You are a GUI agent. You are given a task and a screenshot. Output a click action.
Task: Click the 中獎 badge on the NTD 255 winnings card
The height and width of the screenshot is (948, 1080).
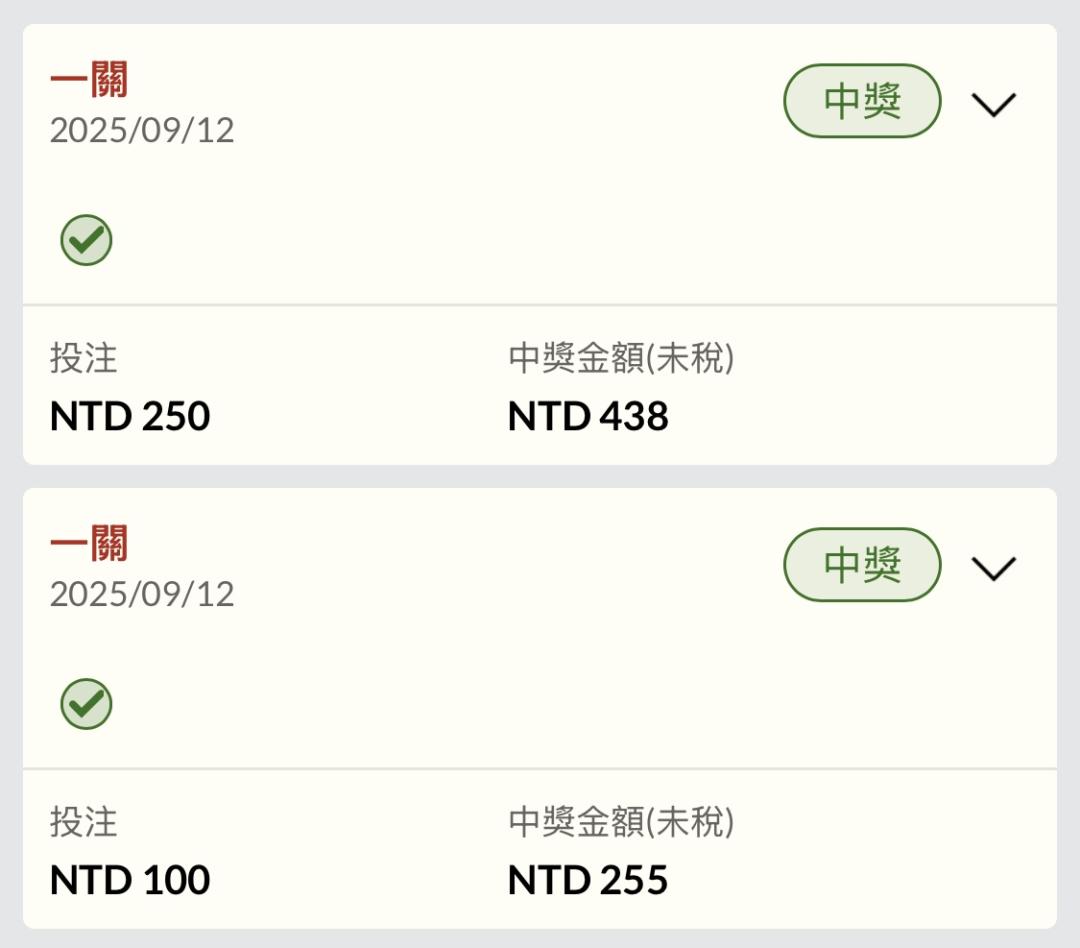point(862,565)
